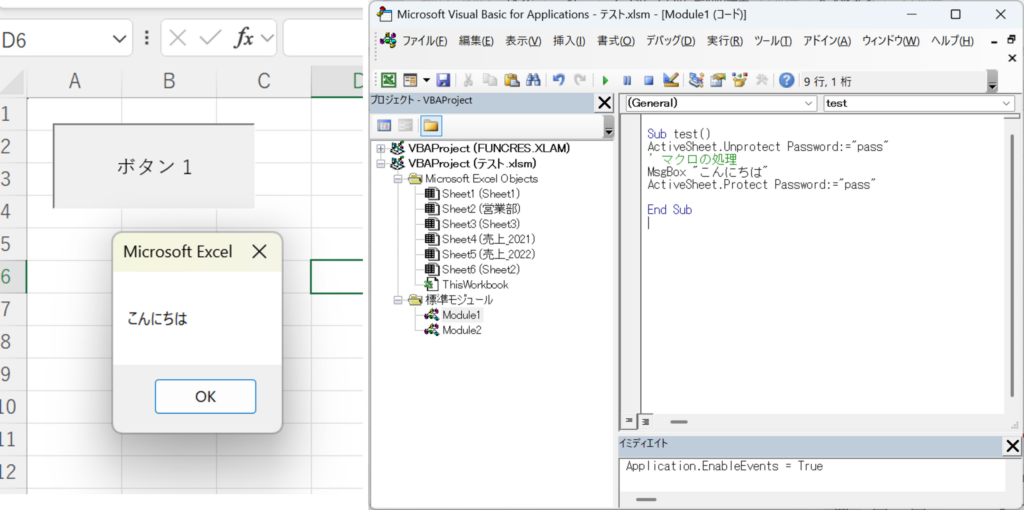Run the macro with the green play icon
The height and width of the screenshot is (510, 1024).
pos(605,80)
